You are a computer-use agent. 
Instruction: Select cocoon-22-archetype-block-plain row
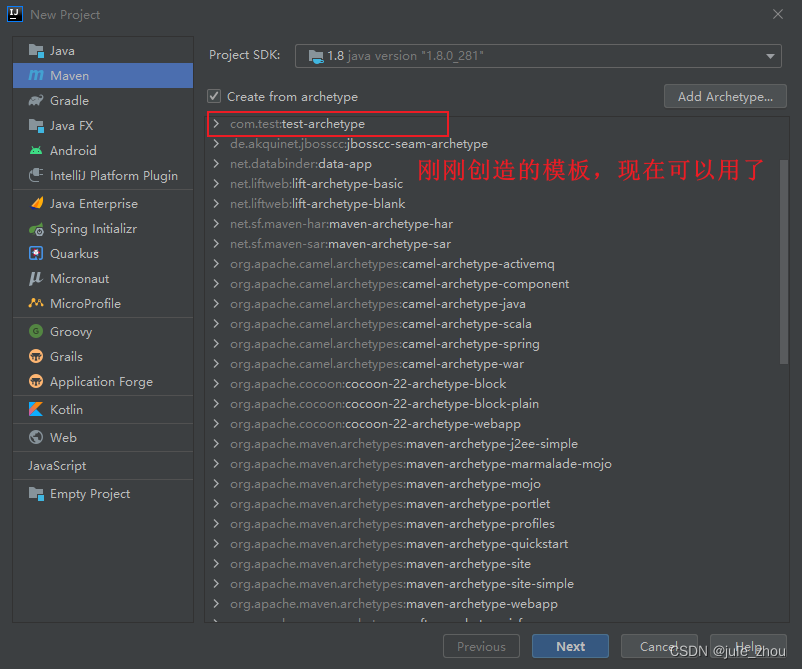pyautogui.click(x=496, y=404)
